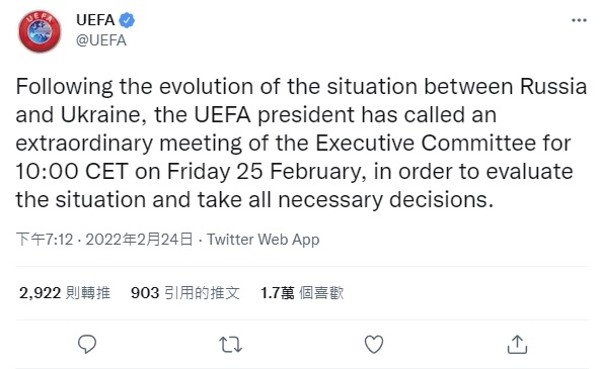Open the UEFA profile avatar
The image size is (600, 369).
(40, 31)
